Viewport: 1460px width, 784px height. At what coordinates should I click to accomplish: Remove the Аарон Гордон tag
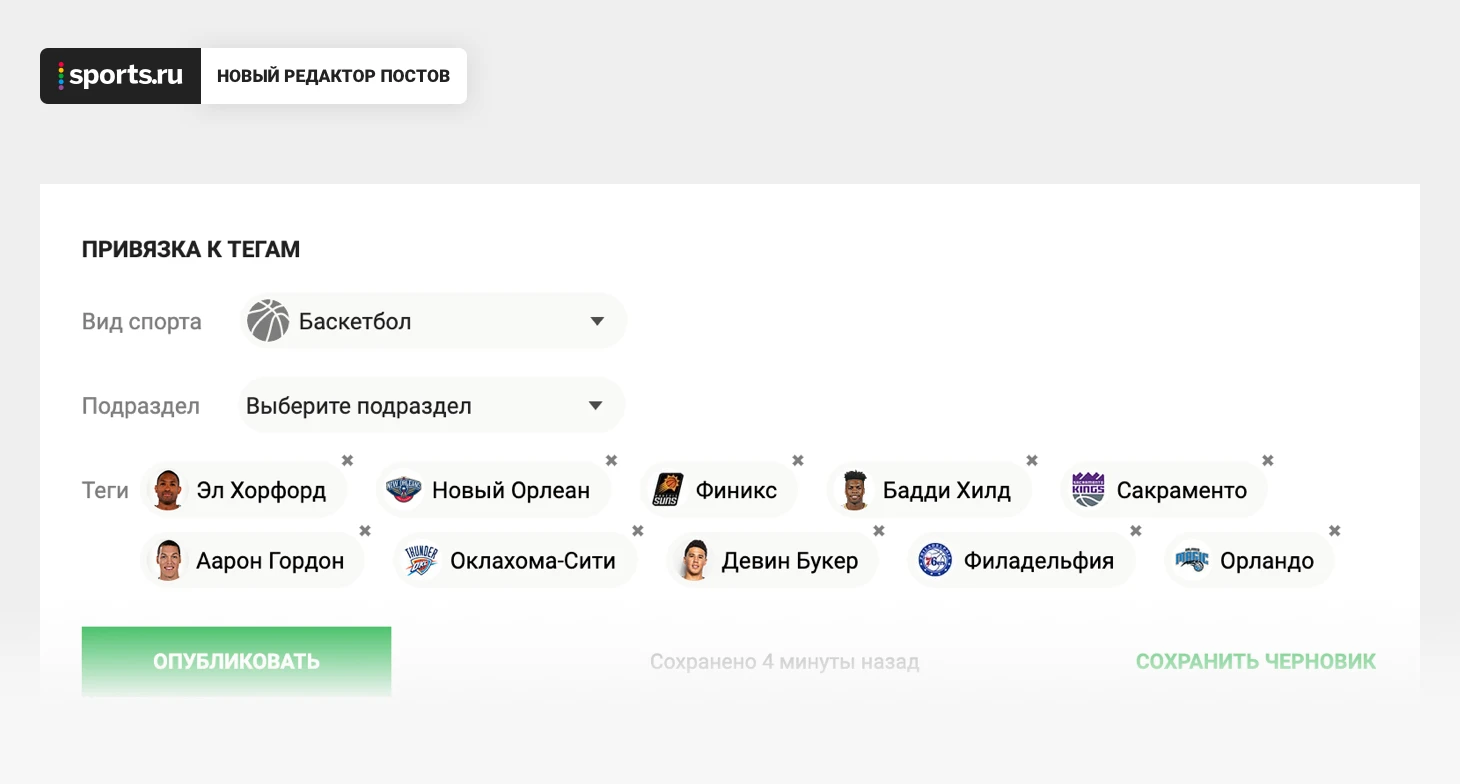[x=365, y=531]
